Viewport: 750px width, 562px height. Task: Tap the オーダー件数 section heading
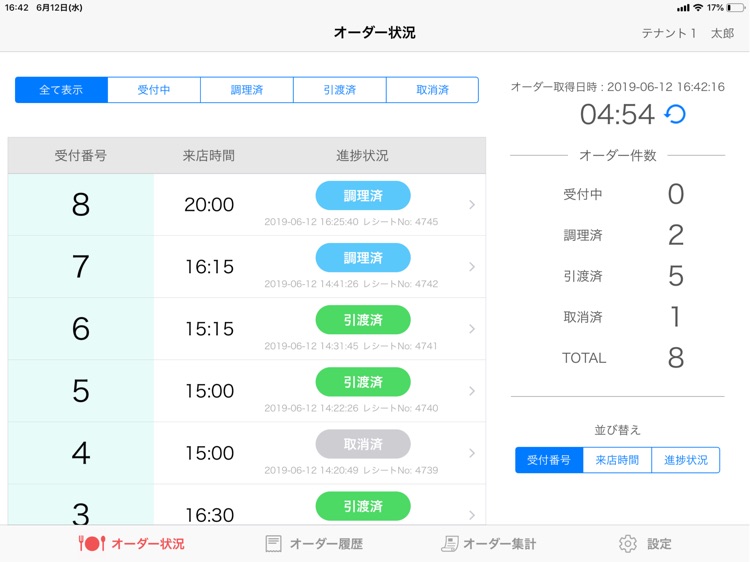pyautogui.click(x=618, y=155)
